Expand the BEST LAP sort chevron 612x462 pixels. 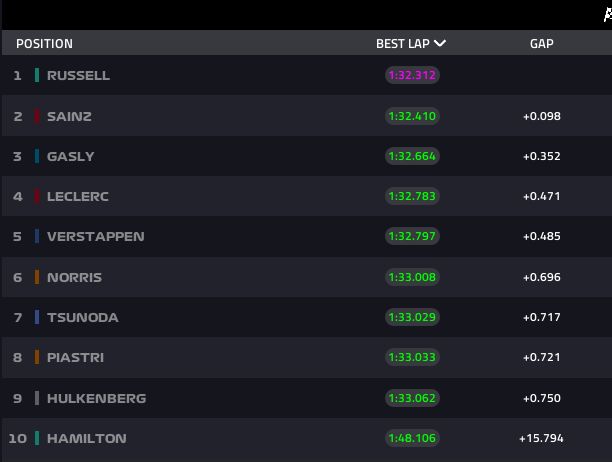[439, 43]
